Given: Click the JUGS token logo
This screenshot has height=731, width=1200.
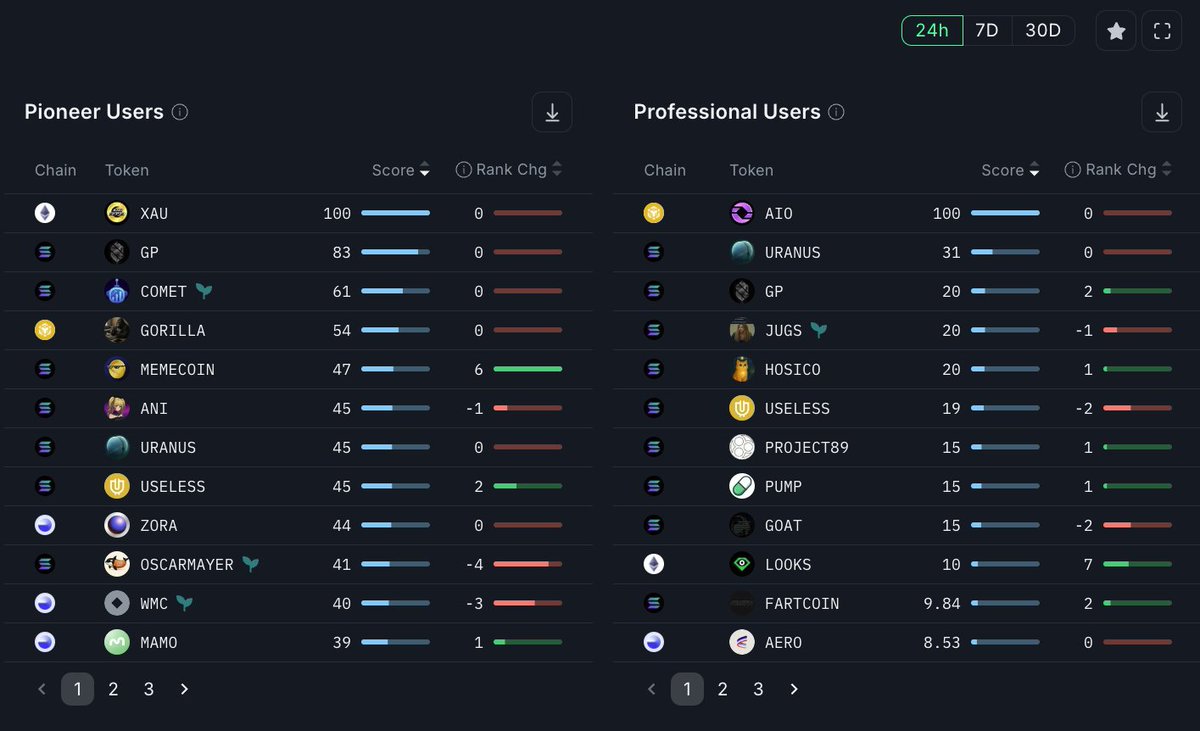Looking at the screenshot, I should (x=742, y=330).
